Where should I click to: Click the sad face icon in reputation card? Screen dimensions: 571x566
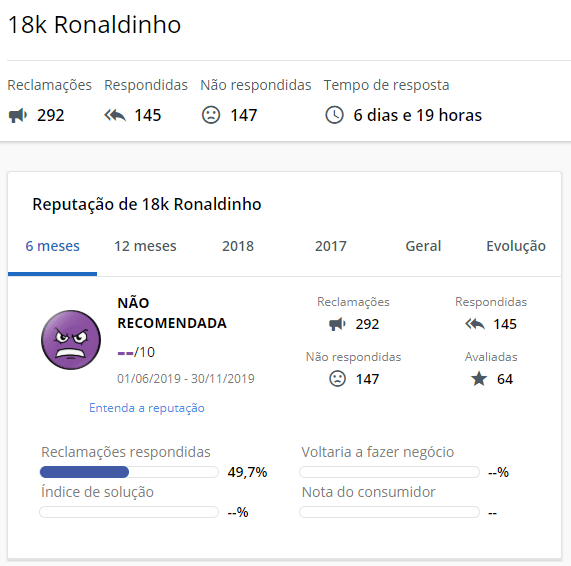tap(338, 379)
